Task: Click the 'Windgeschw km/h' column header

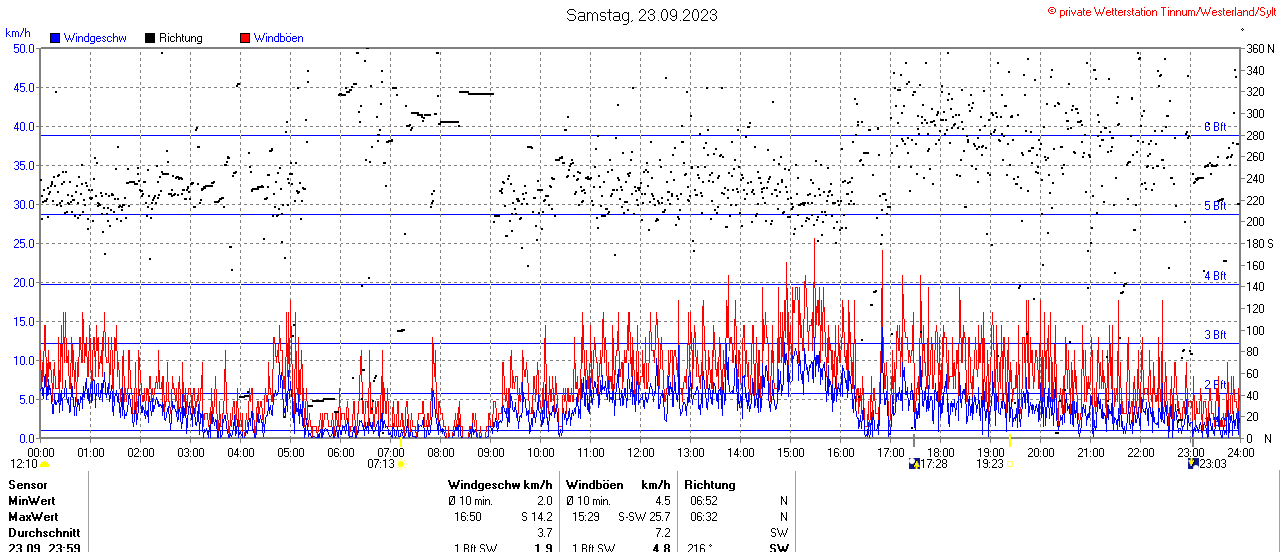Action: 500,484
